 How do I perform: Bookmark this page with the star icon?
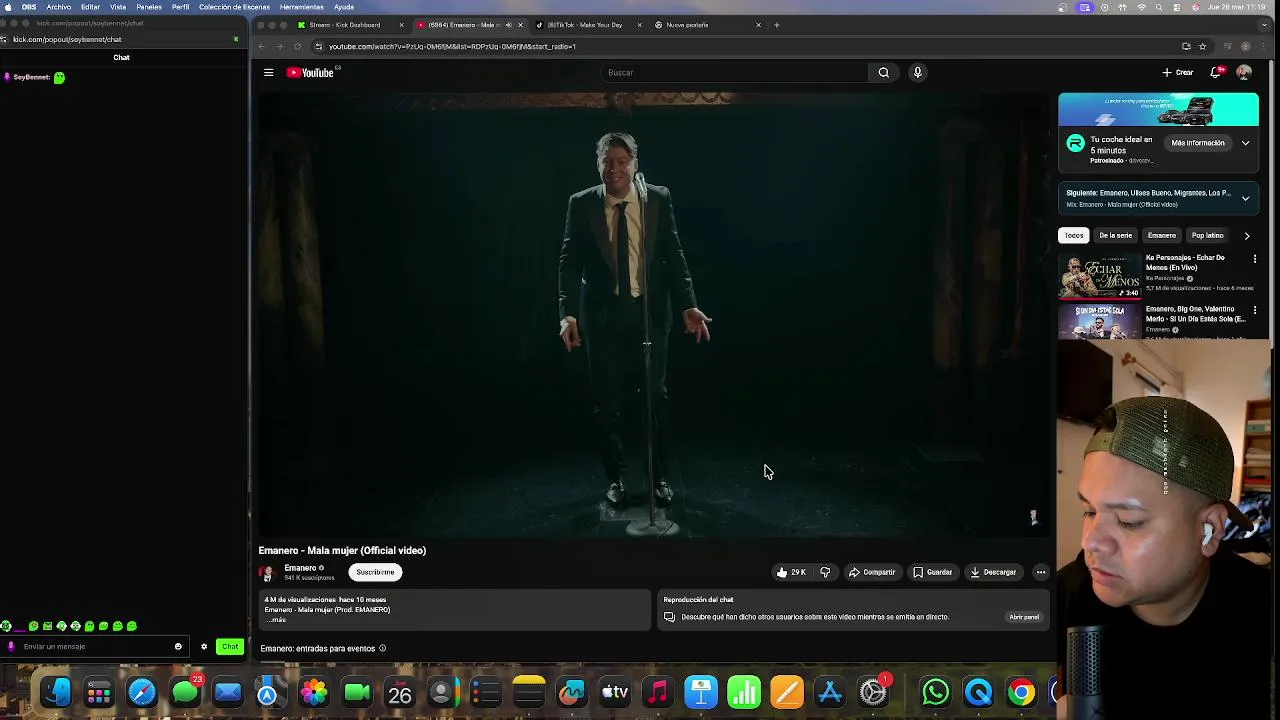point(1202,46)
